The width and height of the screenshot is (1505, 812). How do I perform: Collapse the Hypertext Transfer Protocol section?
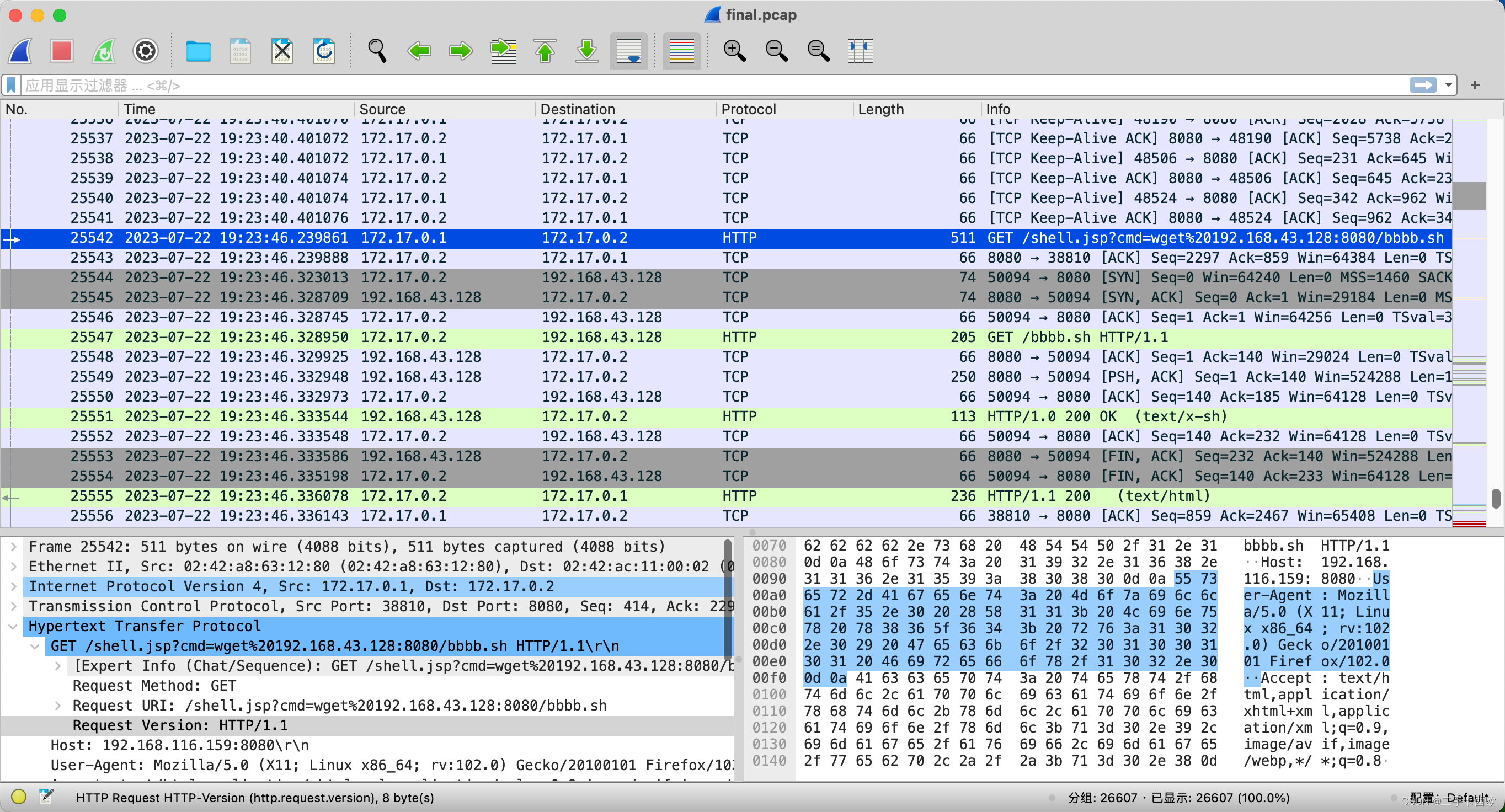point(13,626)
